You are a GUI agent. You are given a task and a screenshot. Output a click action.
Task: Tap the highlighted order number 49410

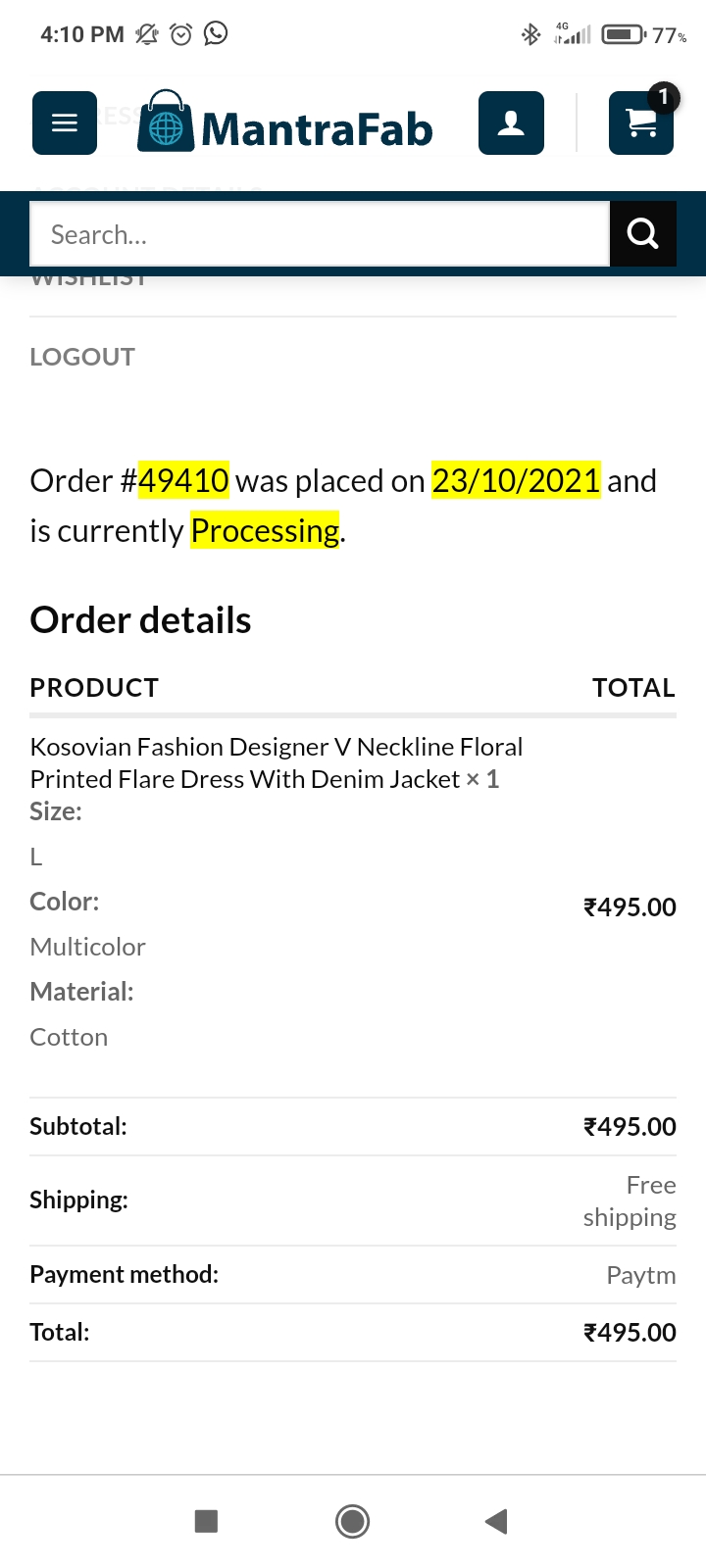[183, 481]
